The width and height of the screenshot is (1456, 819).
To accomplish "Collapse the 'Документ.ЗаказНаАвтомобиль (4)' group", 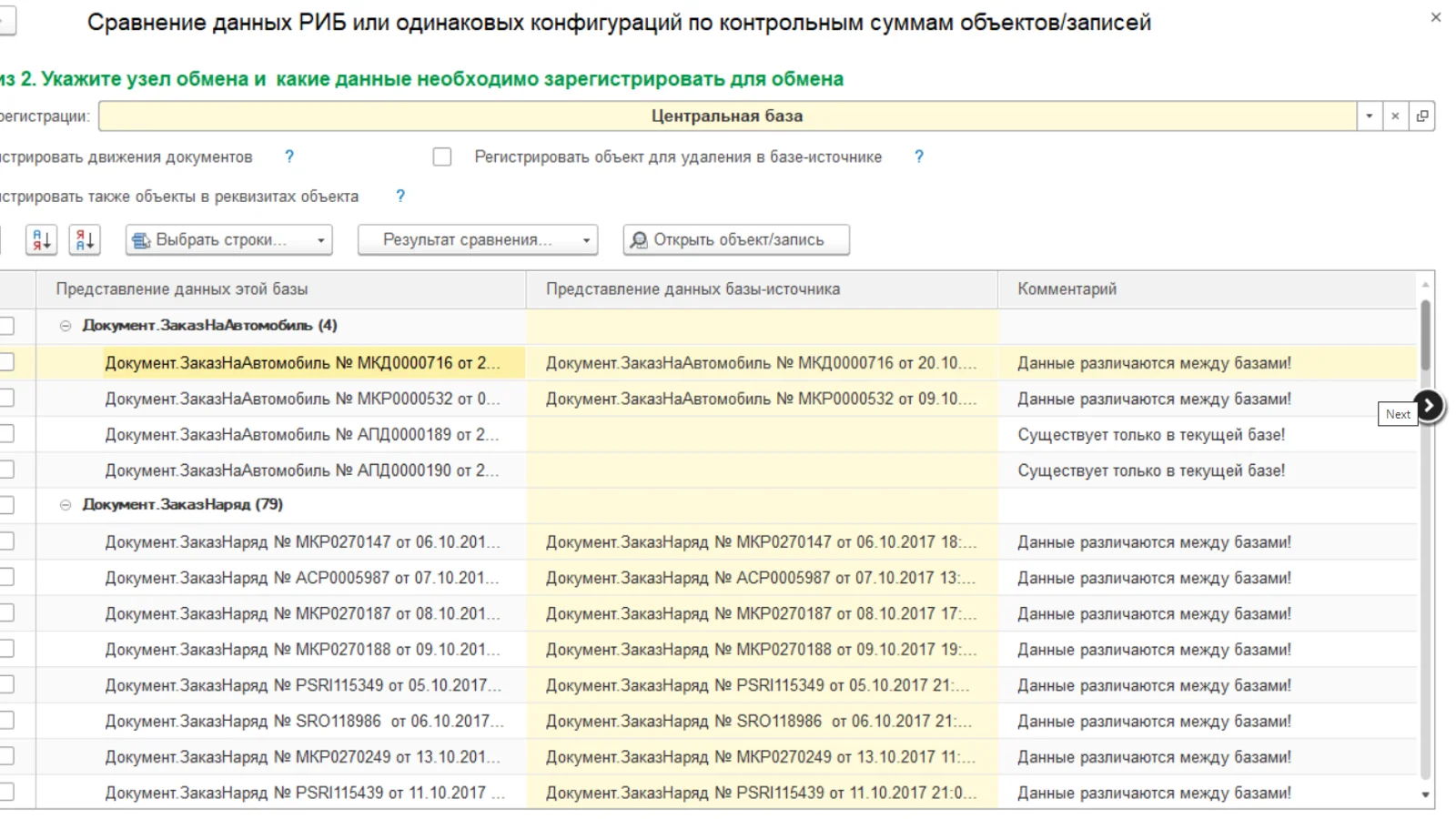I will (66, 326).
